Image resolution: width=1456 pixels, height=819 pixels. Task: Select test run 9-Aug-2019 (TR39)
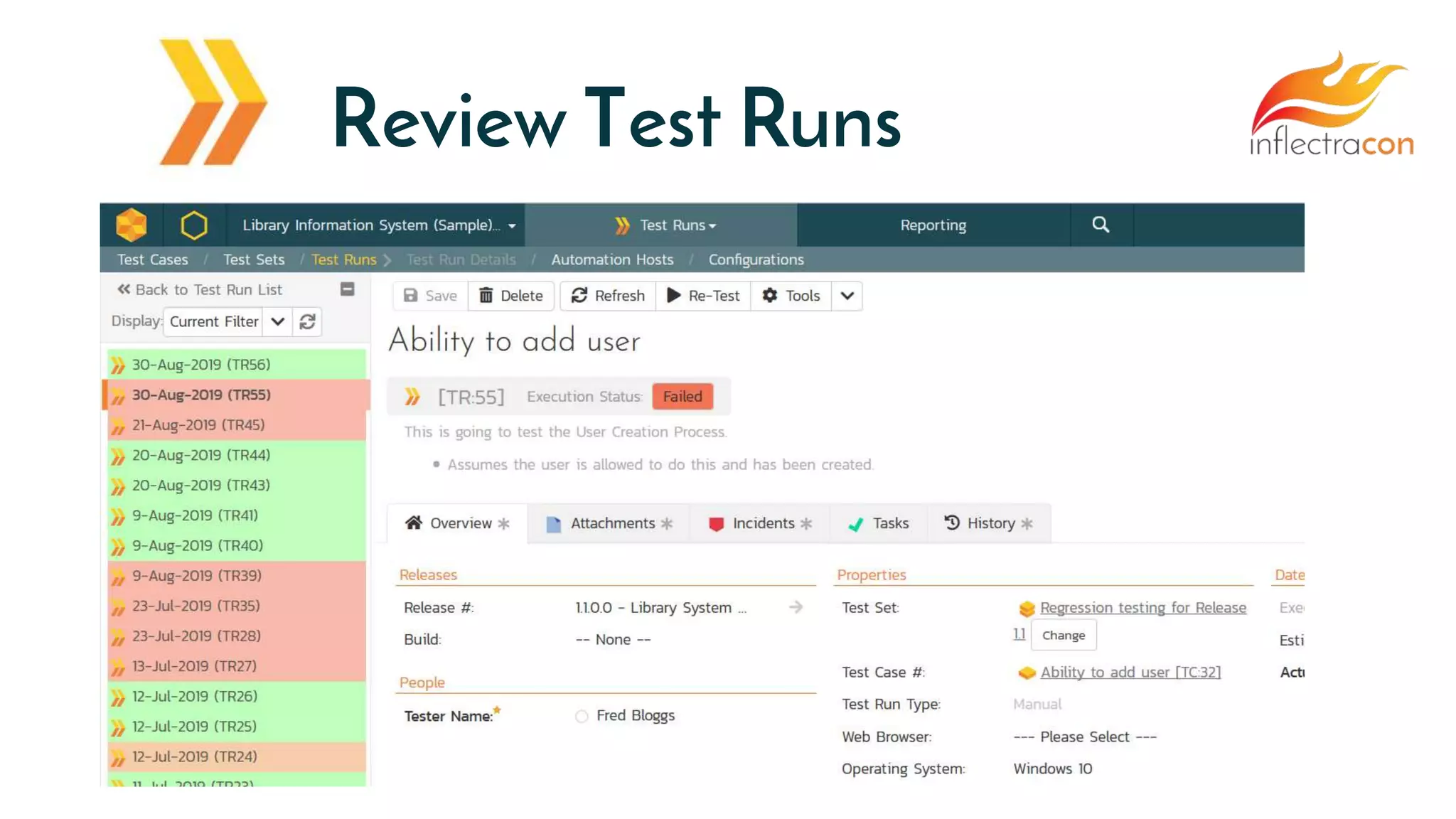[237, 576]
